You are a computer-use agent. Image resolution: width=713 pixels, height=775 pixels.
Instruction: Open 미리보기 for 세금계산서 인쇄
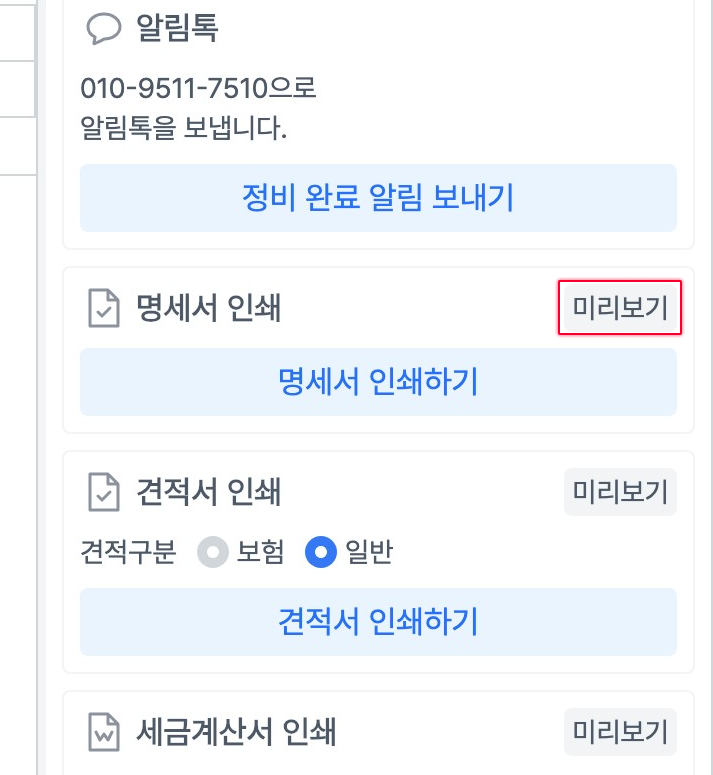coord(620,732)
